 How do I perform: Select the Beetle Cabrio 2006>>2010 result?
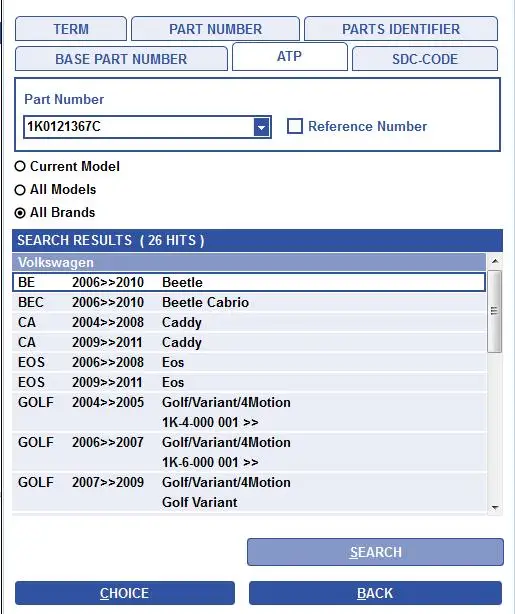(x=249, y=302)
